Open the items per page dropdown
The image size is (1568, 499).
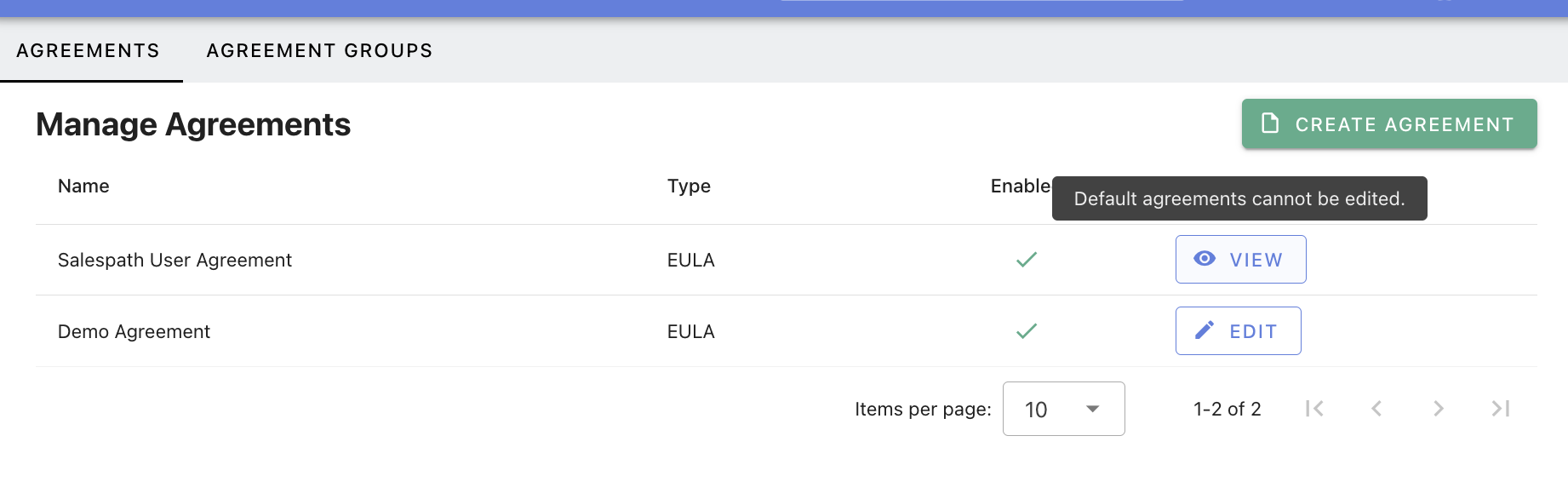[1064, 409]
